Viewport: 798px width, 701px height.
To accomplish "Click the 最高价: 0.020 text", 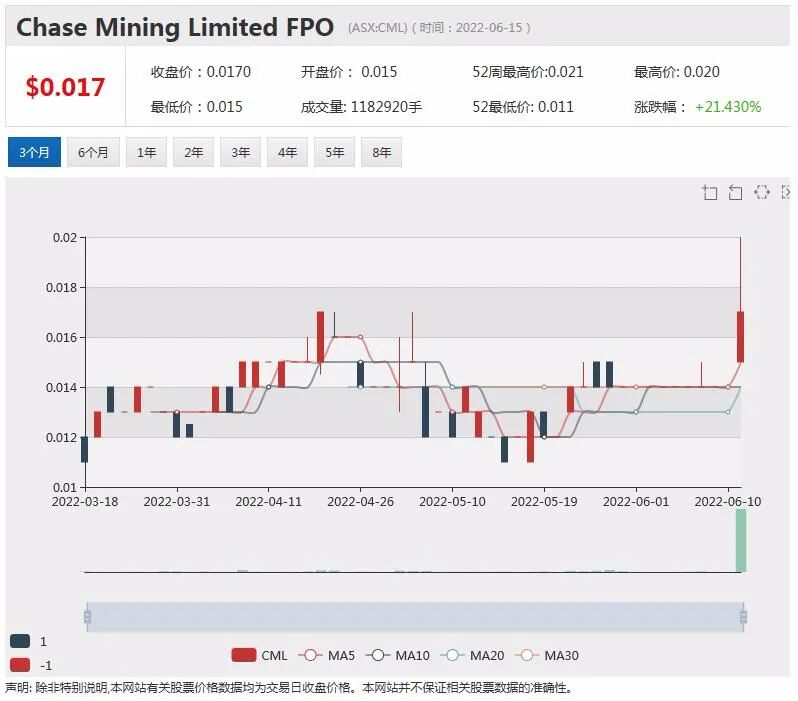I will click(677, 72).
